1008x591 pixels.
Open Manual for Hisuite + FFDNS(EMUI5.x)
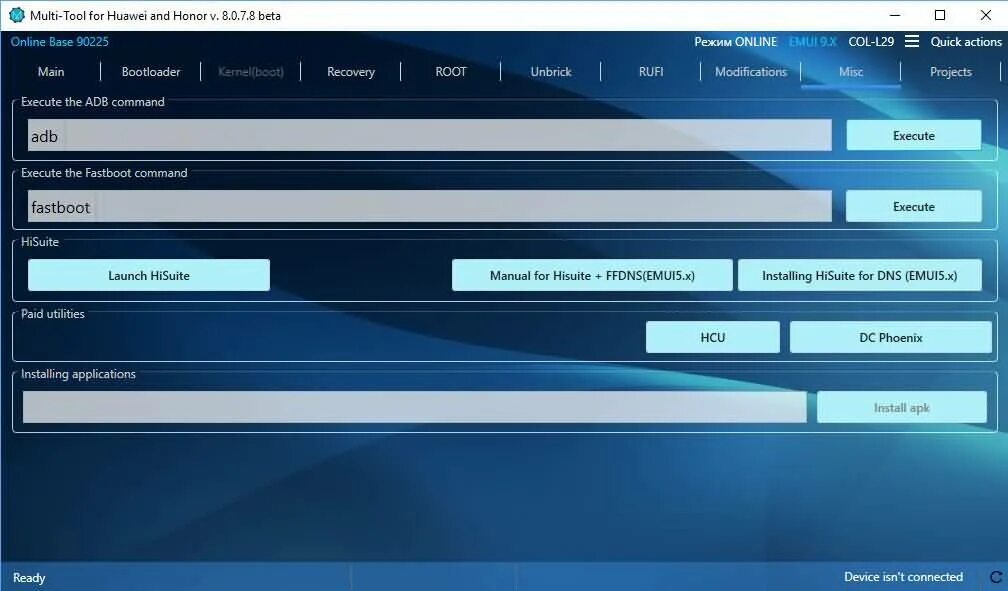tap(592, 275)
